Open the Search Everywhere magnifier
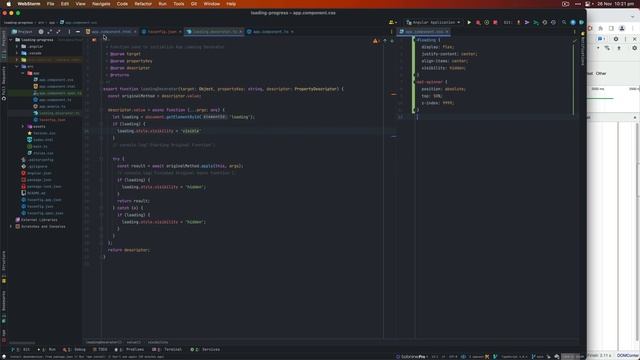The width and height of the screenshot is (640, 360). pyautogui.click(x=564, y=22)
